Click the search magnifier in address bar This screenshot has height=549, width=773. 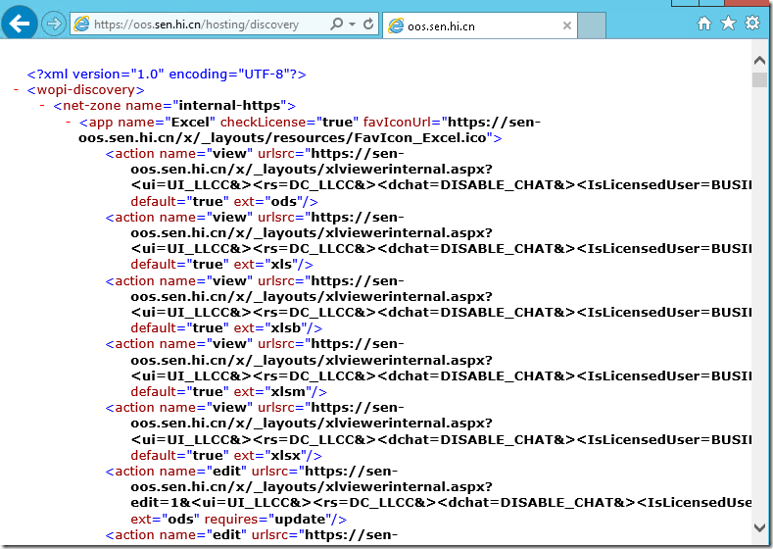337,24
